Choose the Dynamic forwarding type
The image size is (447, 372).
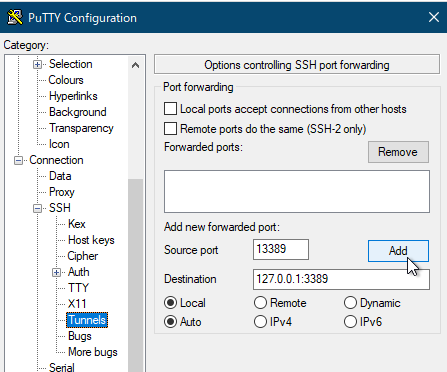click(x=350, y=303)
